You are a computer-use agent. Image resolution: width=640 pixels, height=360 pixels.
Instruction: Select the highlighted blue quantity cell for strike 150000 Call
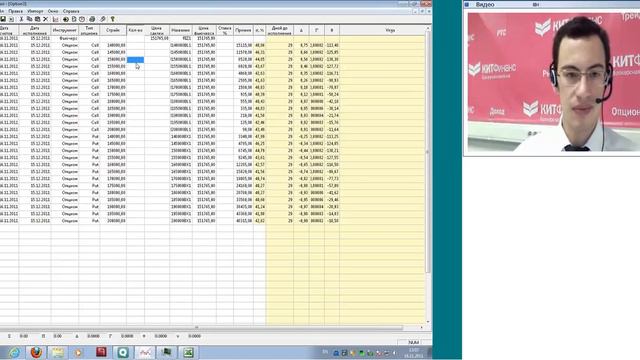coord(136,60)
